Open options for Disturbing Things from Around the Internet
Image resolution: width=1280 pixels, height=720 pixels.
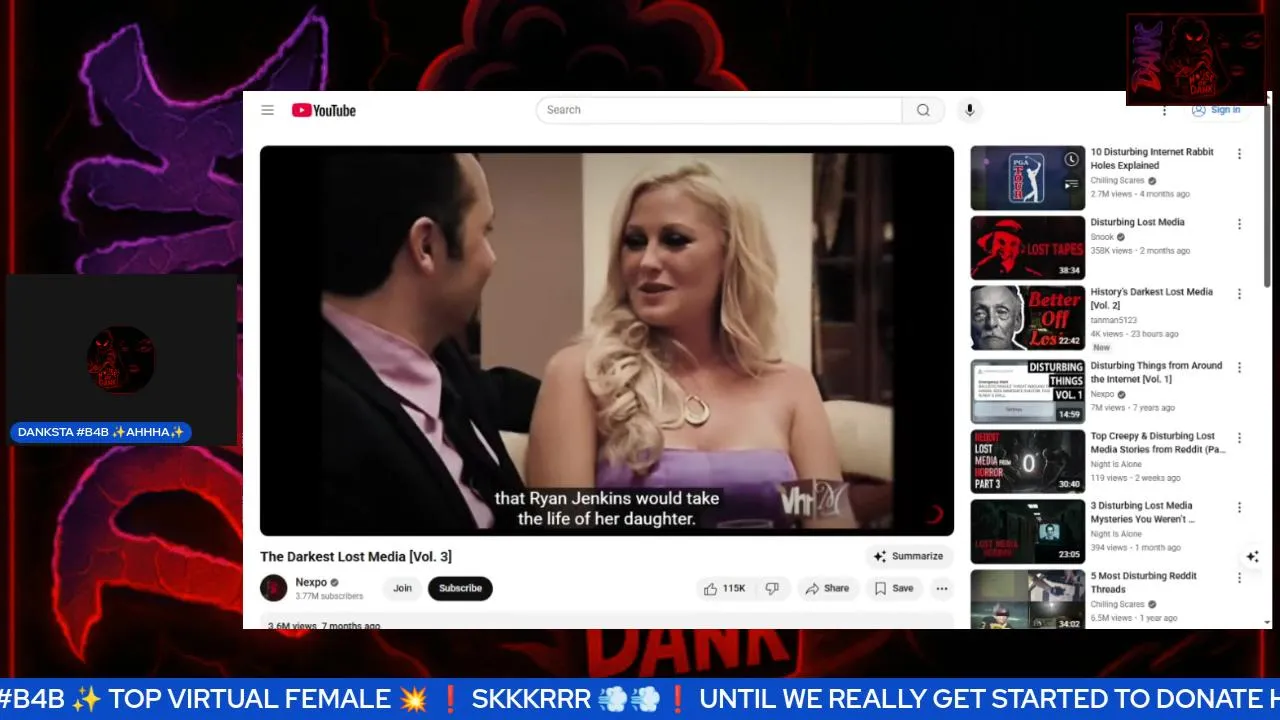1239,368
